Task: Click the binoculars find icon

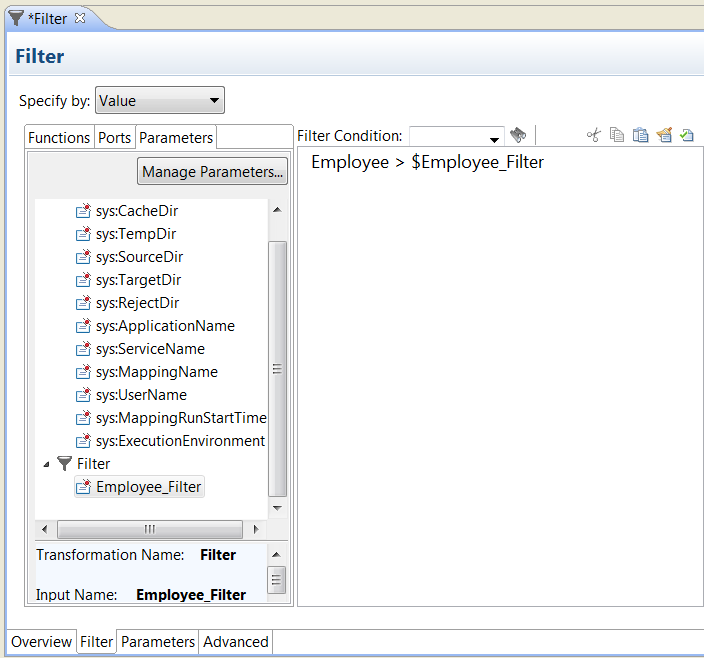Action: [x=517, y=135]
